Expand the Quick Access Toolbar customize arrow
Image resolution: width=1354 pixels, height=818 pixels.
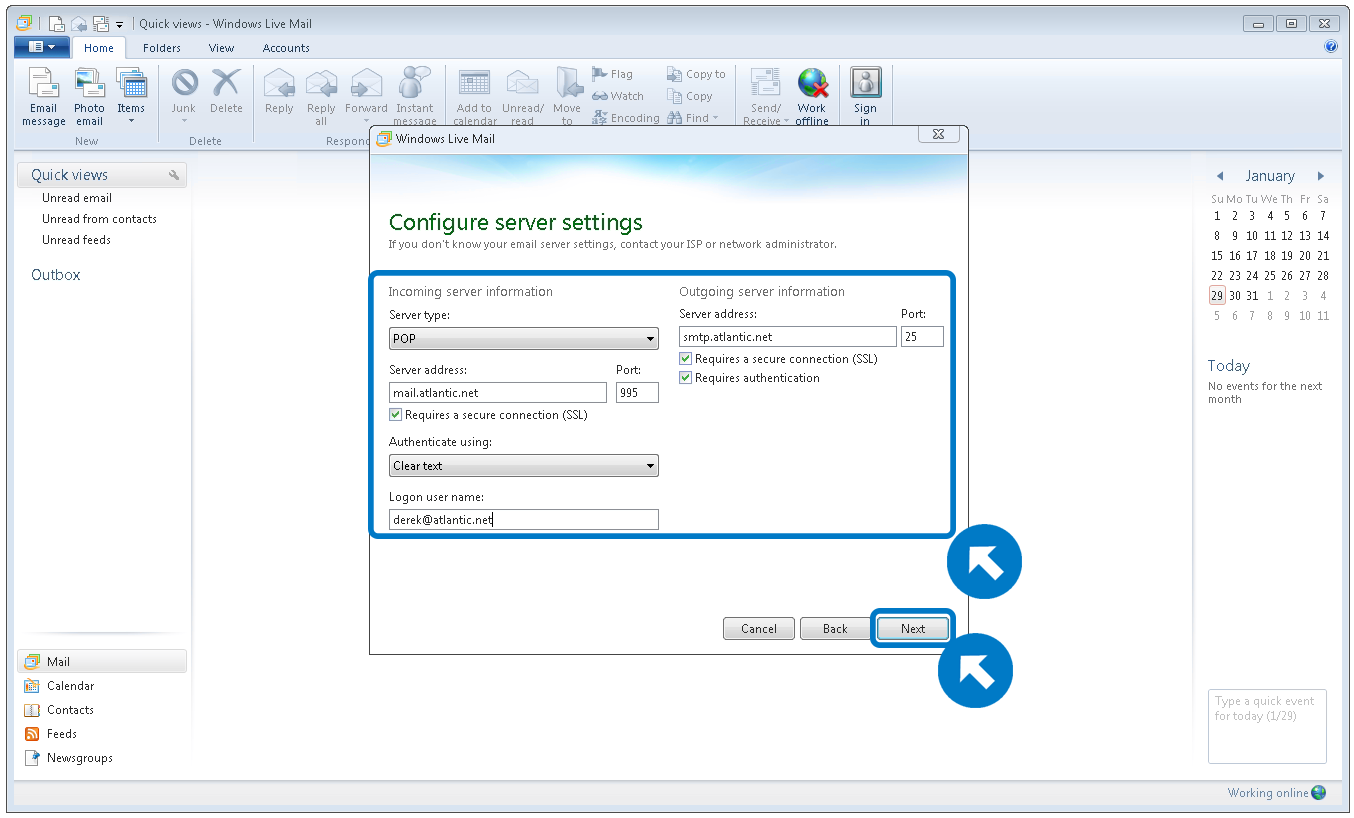tap(120, 23)
